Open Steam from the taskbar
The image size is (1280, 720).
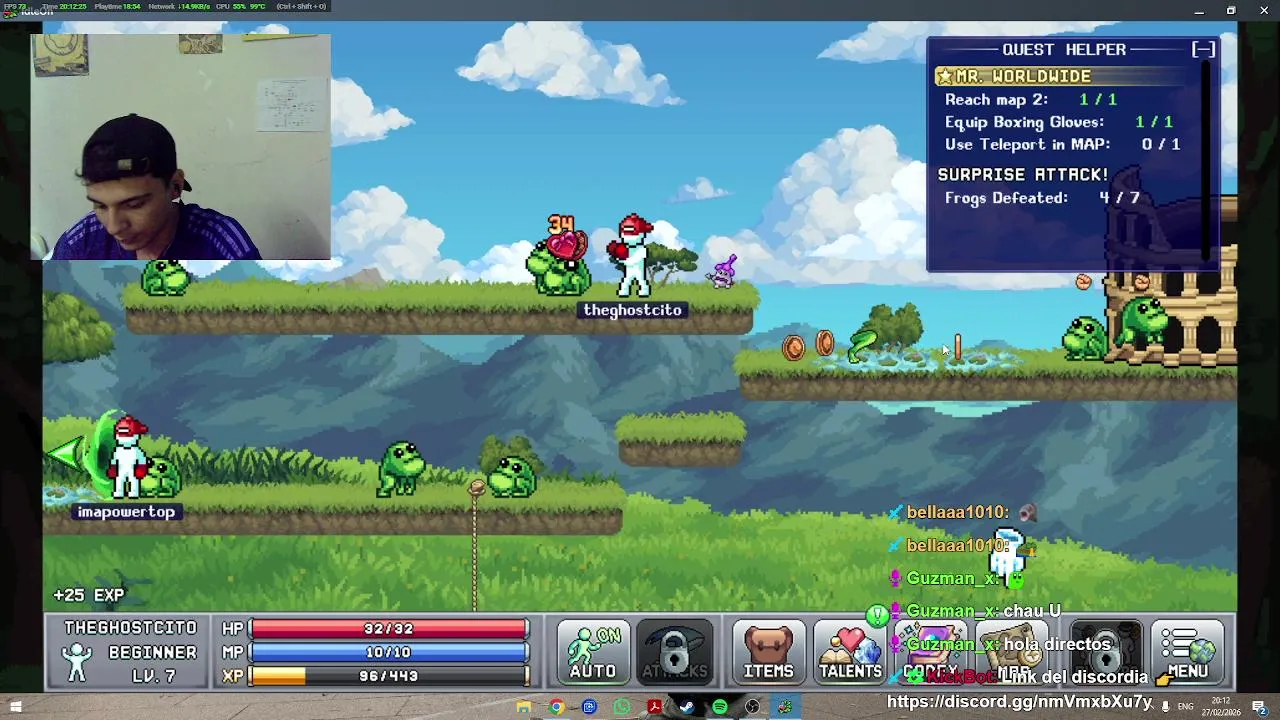687,708
